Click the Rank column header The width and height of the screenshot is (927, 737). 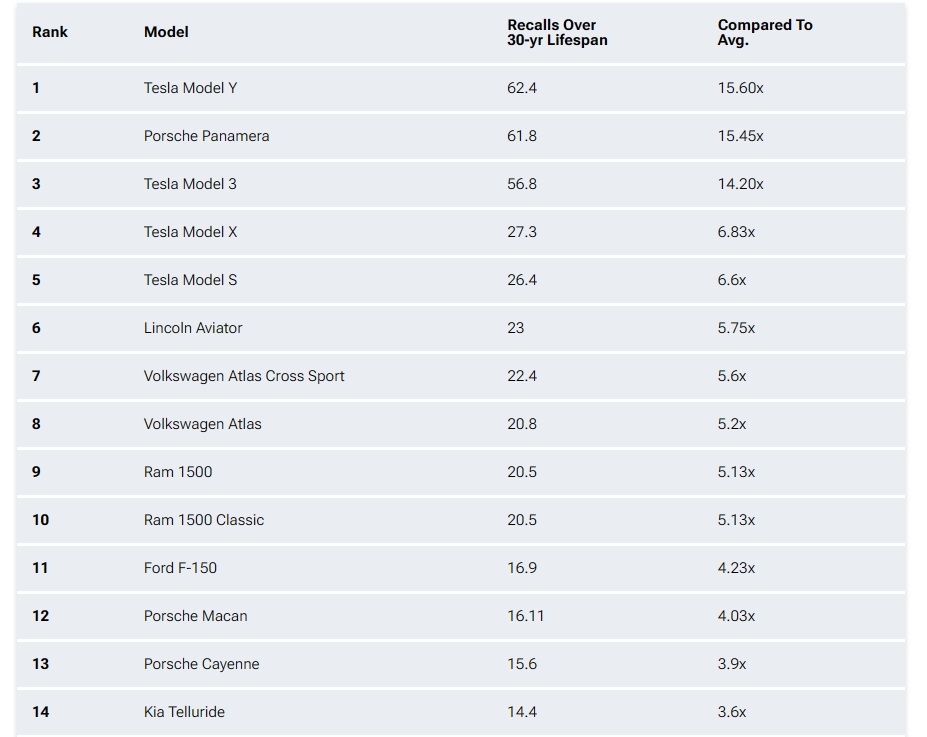tap(50, 32)
